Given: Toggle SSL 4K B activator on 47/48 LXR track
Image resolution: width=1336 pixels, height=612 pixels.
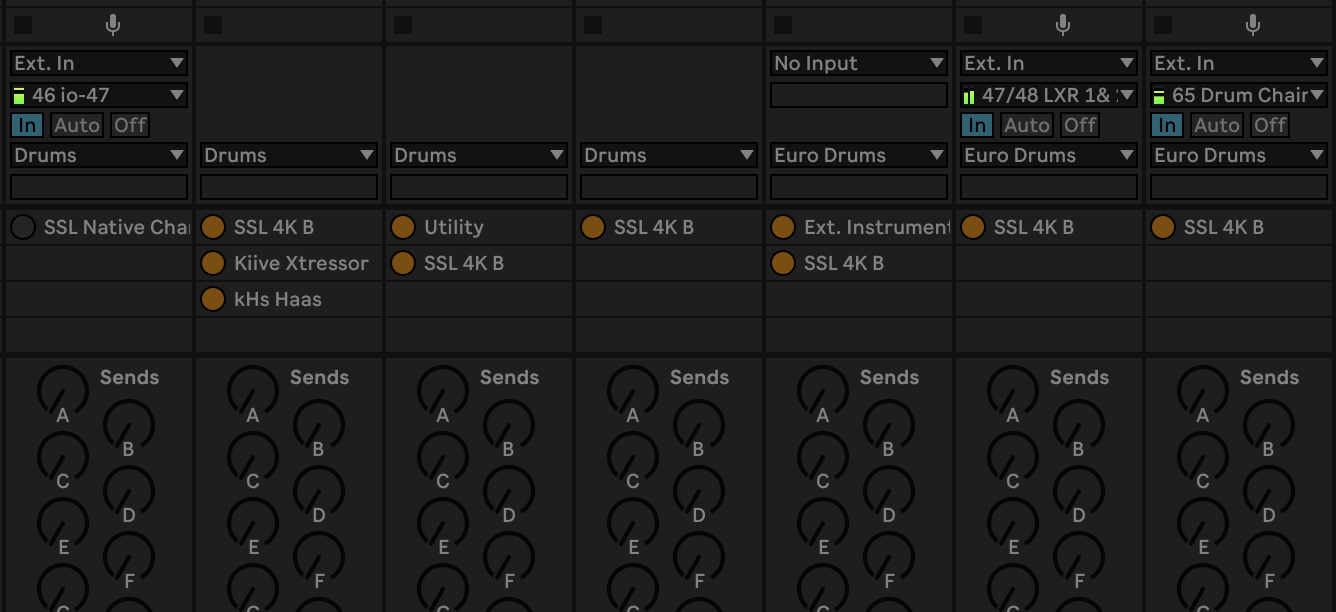Looking at the screenshot, I should 973,227.
